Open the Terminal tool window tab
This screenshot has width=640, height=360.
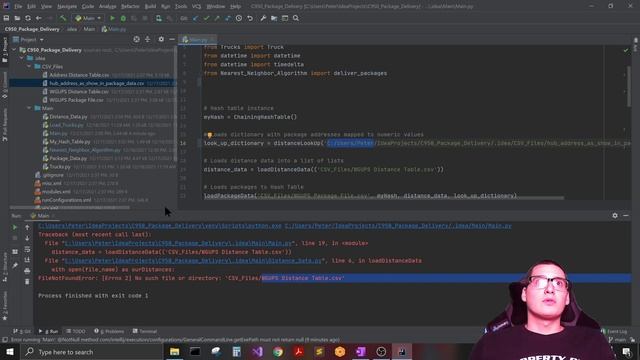point(145,331)
